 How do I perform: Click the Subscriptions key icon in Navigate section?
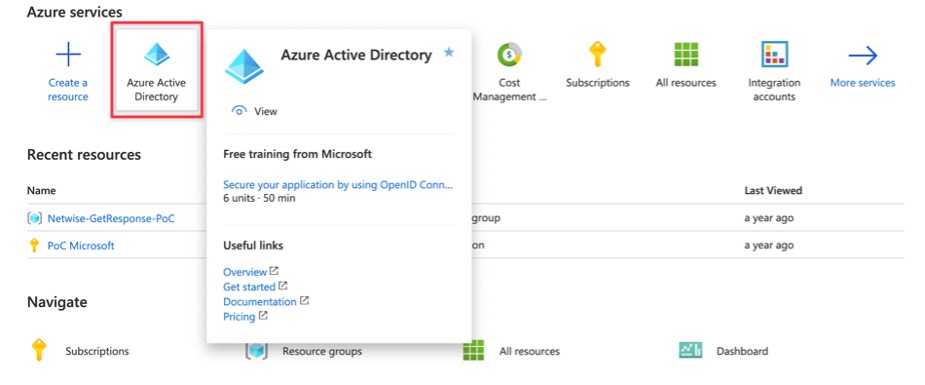pos(39,350)
